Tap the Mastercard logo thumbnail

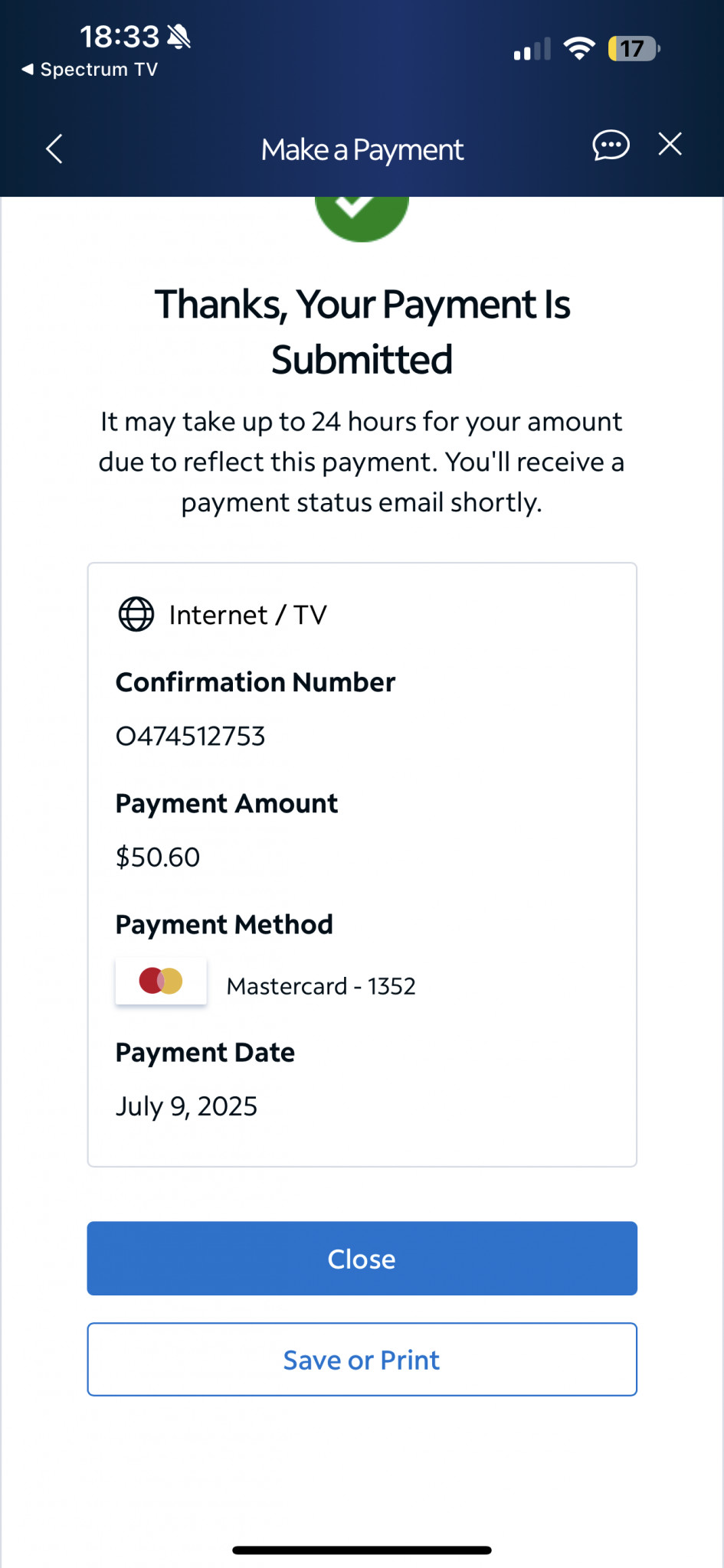(161, 981)
